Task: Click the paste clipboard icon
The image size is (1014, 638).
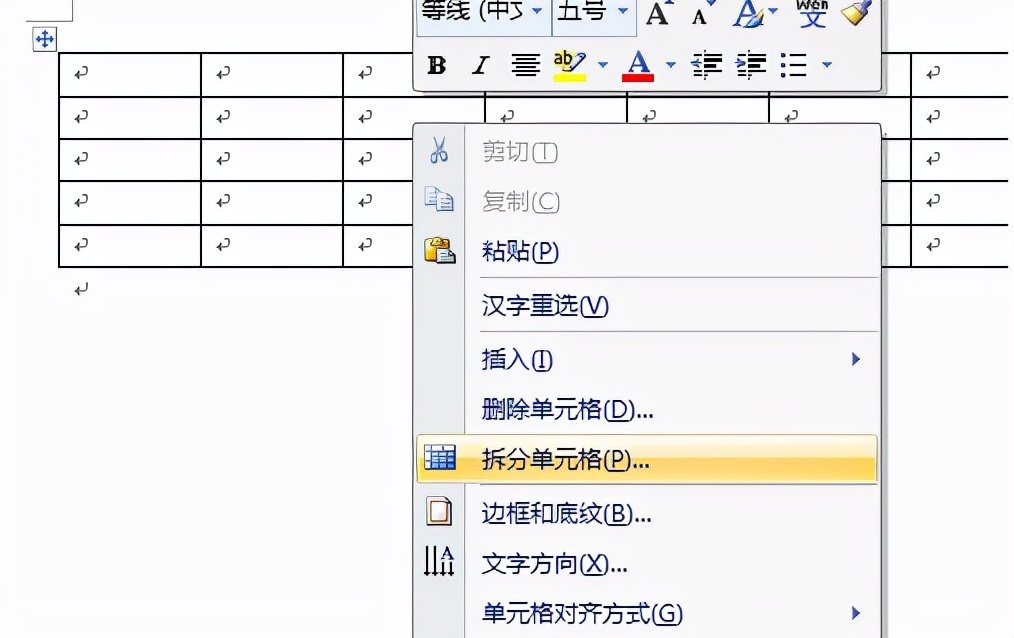Action: tap(440, 250)
